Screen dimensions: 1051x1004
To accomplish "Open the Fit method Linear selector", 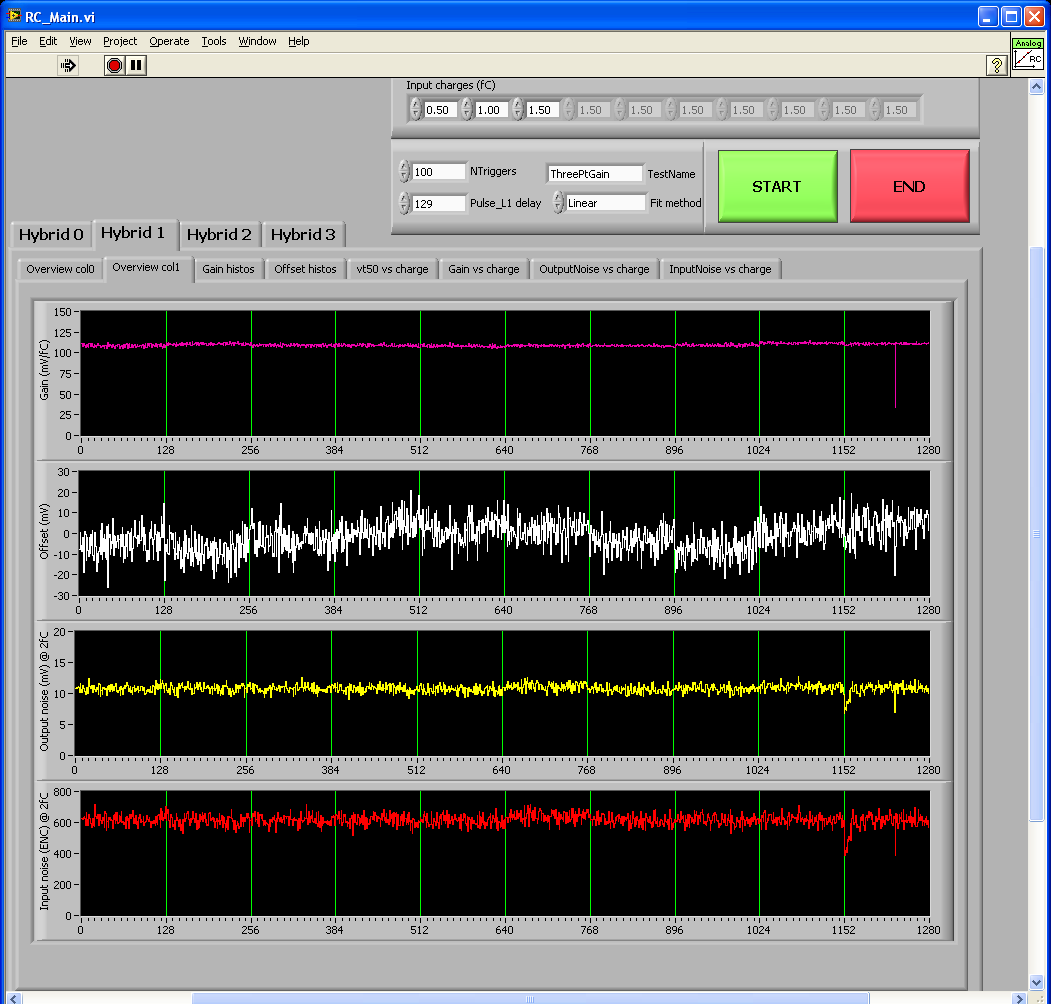I will click(x=606, y=203).
